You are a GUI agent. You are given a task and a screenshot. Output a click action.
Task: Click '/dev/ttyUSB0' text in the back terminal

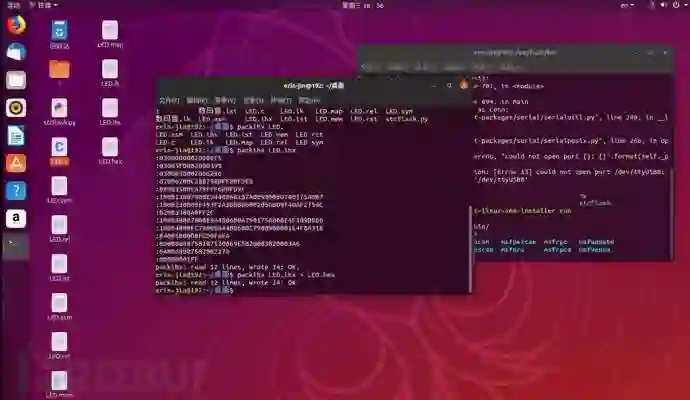click(500, 180)
